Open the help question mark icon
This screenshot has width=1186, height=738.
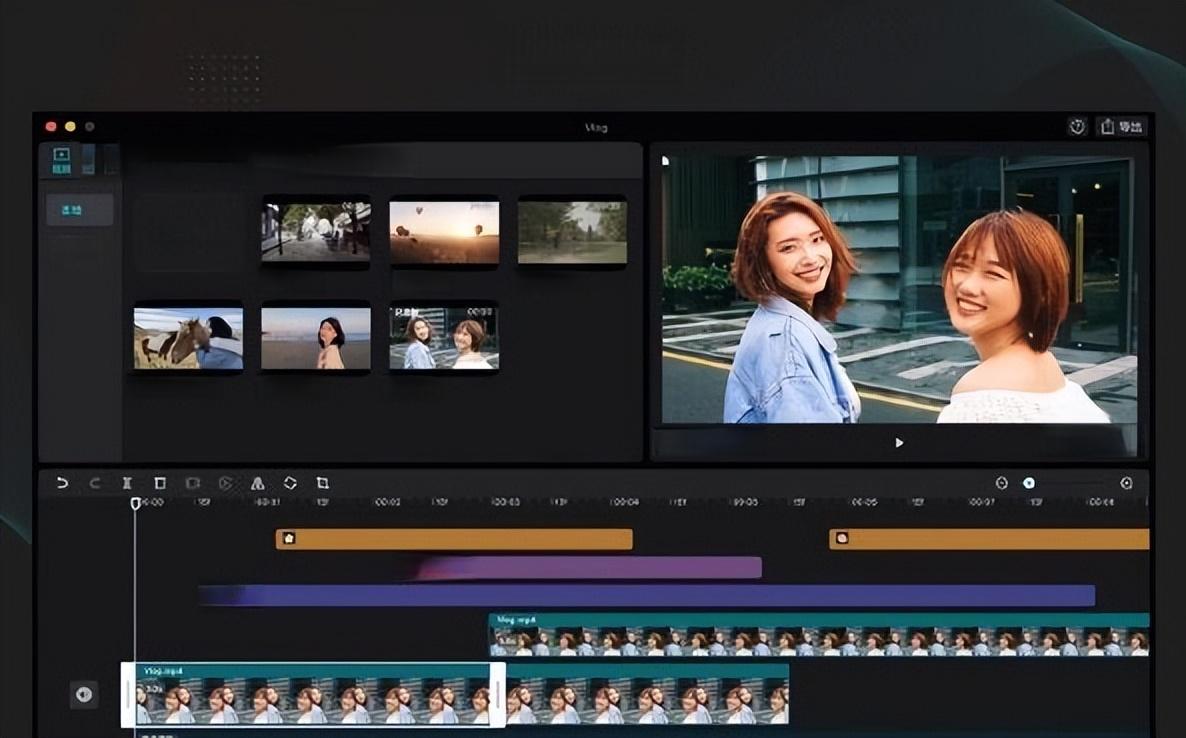tap(1077, 127)
